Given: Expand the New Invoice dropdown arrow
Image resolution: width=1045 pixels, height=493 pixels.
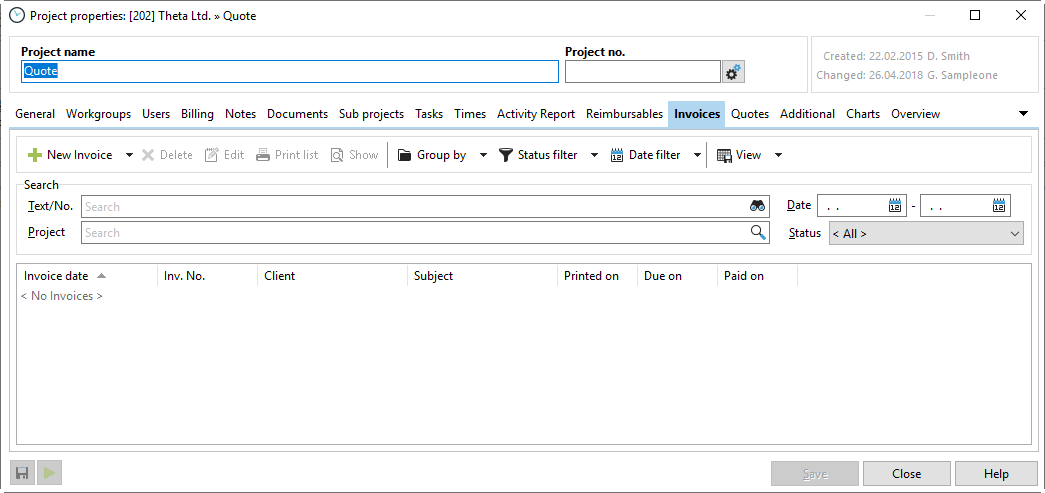Looking at the screenshot, I should click(129, 155).
